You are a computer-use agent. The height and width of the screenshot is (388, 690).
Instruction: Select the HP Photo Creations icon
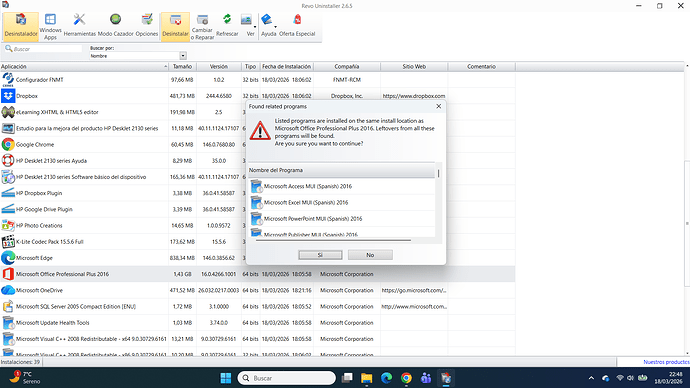point(8,225)
